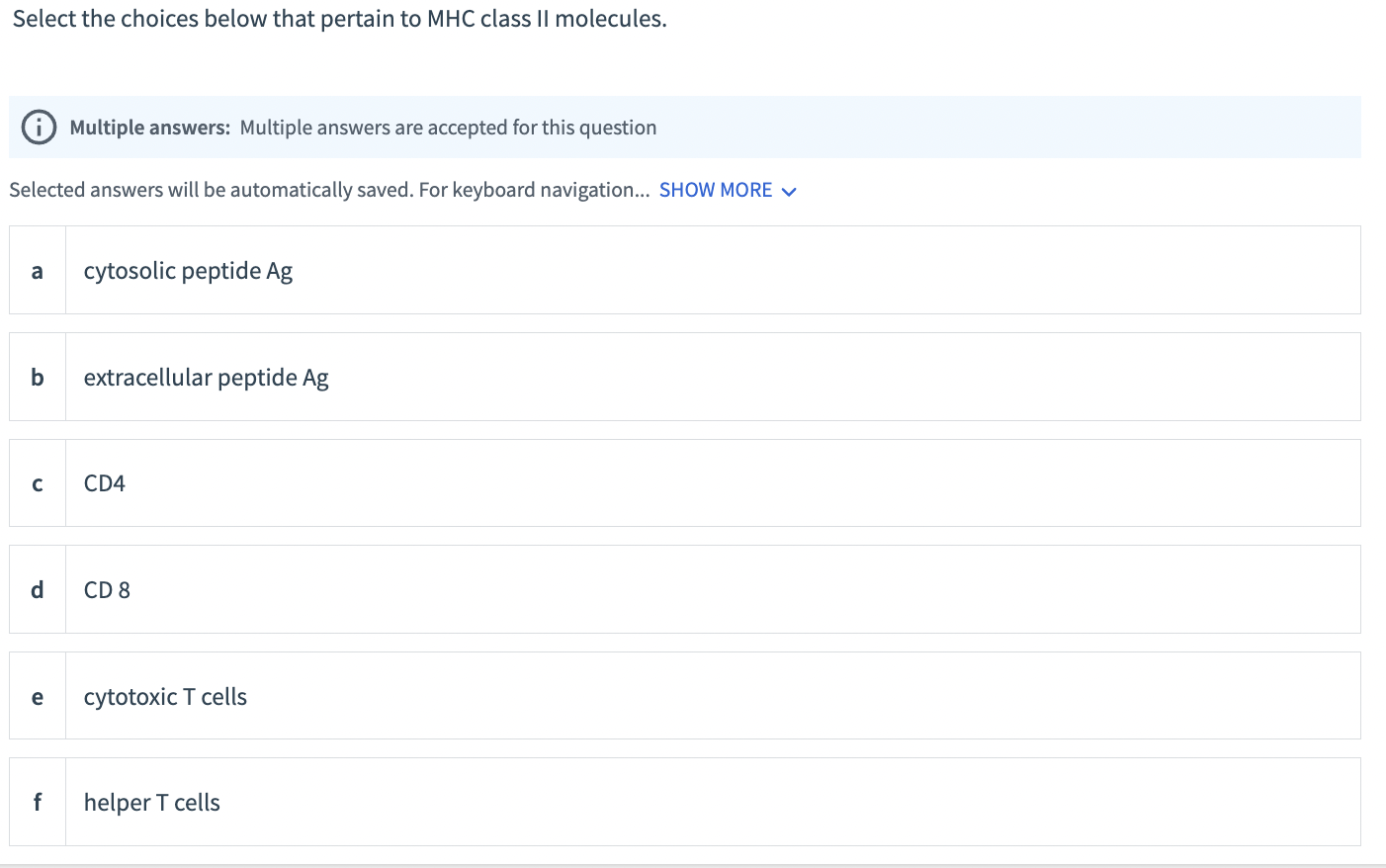Image resolution: width=1386 pixels, height=868 pixels.
Task: Select answer choice 'CD 8'
Action: tap(395, 589)
